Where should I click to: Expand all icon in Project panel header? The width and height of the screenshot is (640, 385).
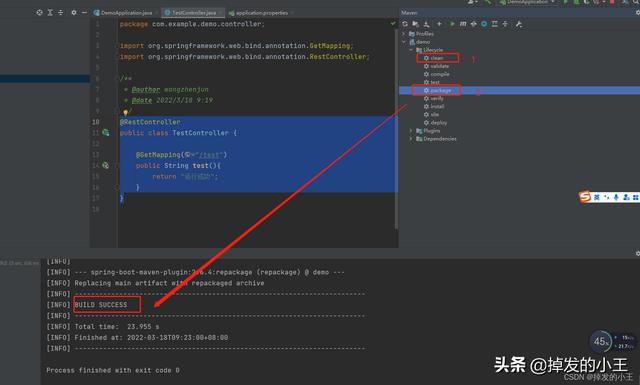[50, 13]
